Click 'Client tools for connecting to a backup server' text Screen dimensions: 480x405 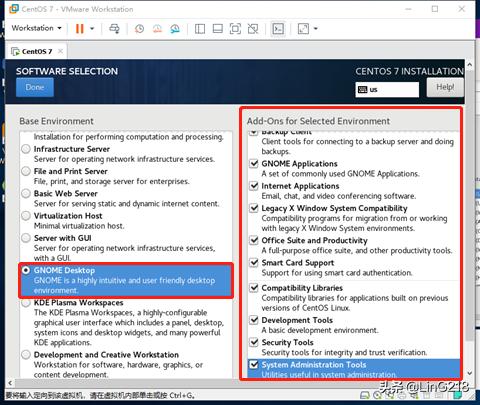click(x=357, y=146)
